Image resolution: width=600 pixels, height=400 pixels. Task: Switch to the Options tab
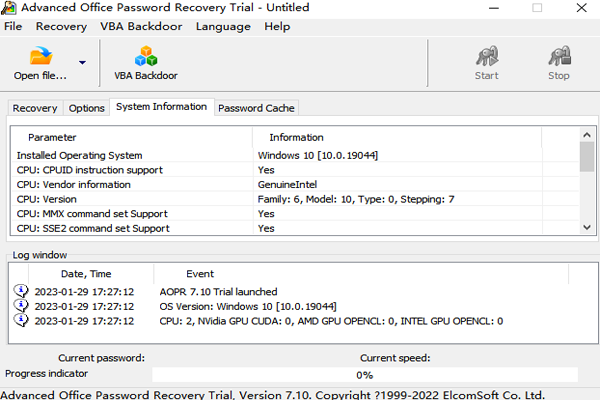point(86,108)
